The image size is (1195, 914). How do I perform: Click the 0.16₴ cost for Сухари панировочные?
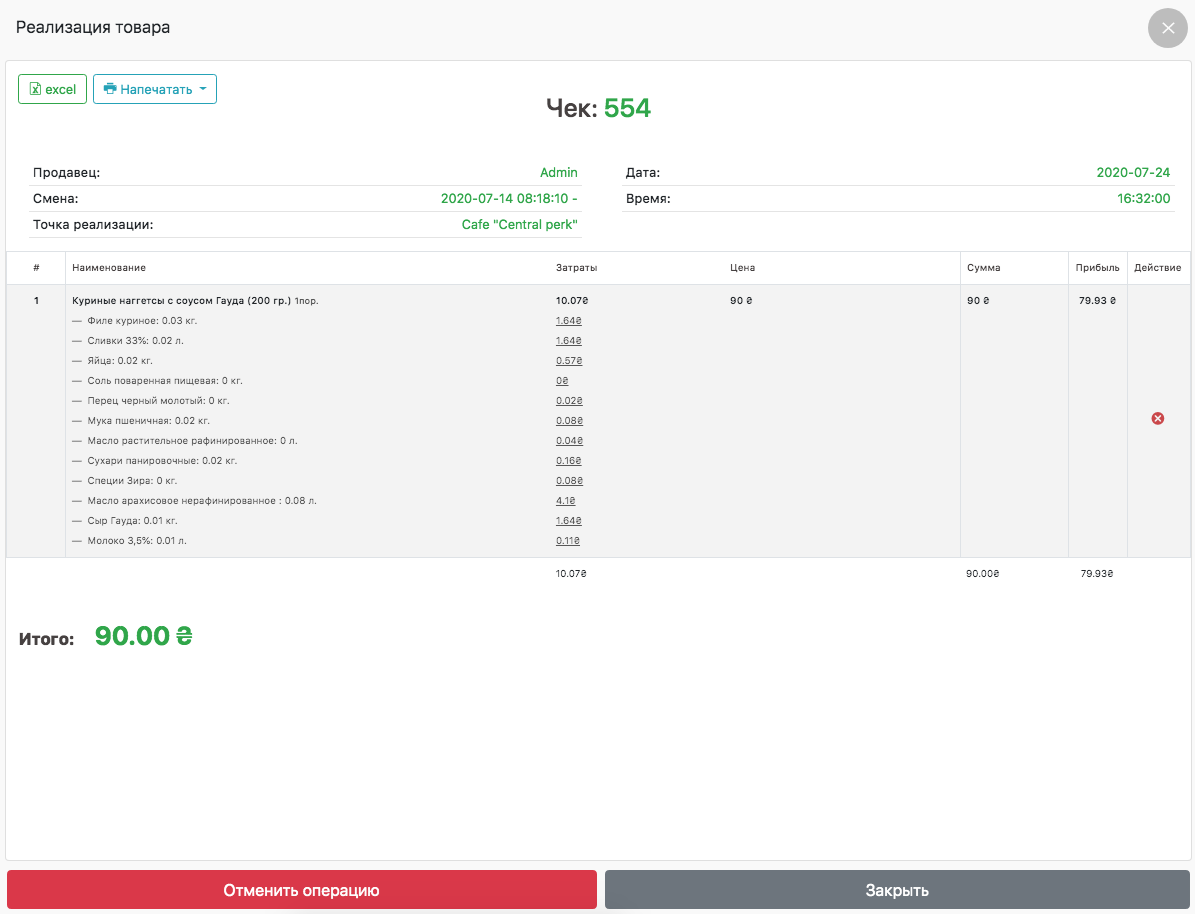568,461
